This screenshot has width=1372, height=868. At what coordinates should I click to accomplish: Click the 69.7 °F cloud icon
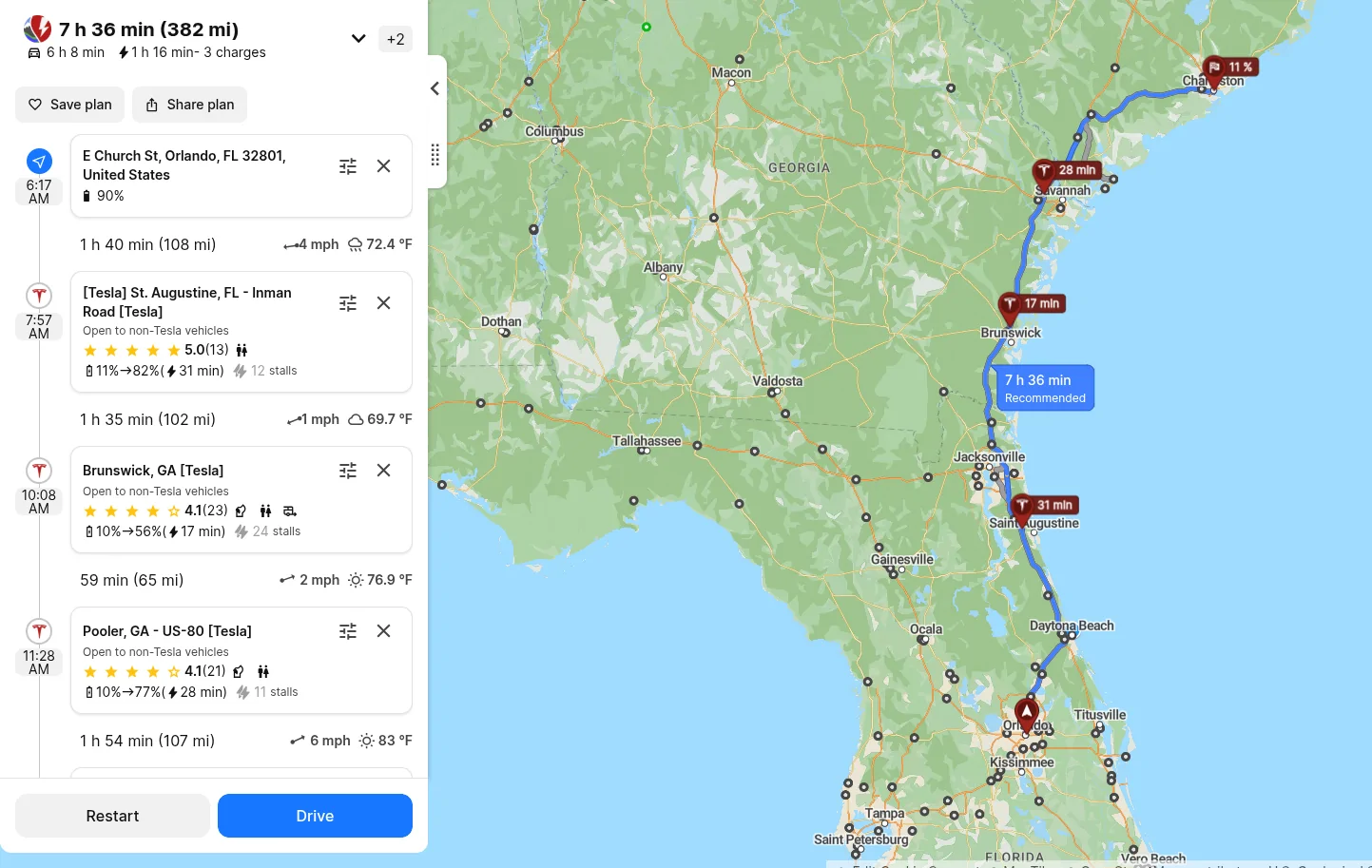pos(356,419)
